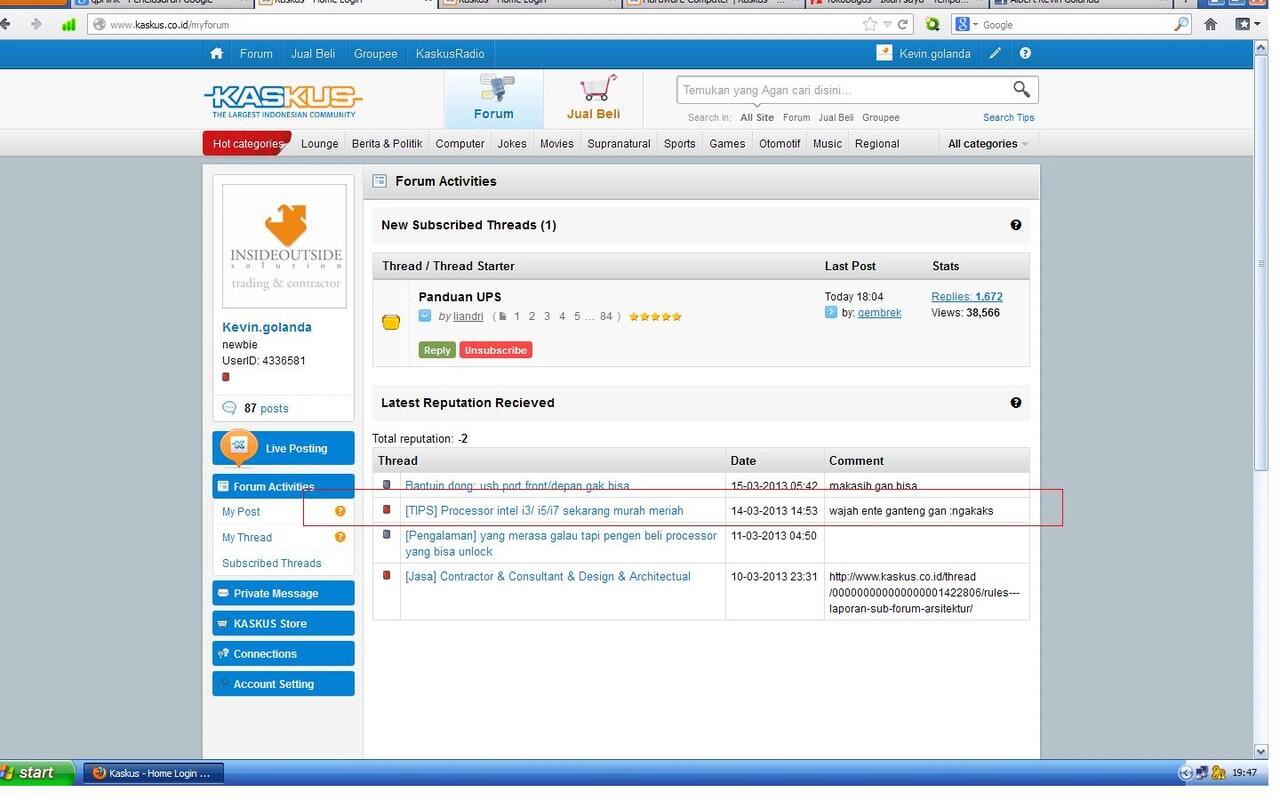1280x800 pixels.
Task: Open help question mark in top bar
Action: [1025, 54]
